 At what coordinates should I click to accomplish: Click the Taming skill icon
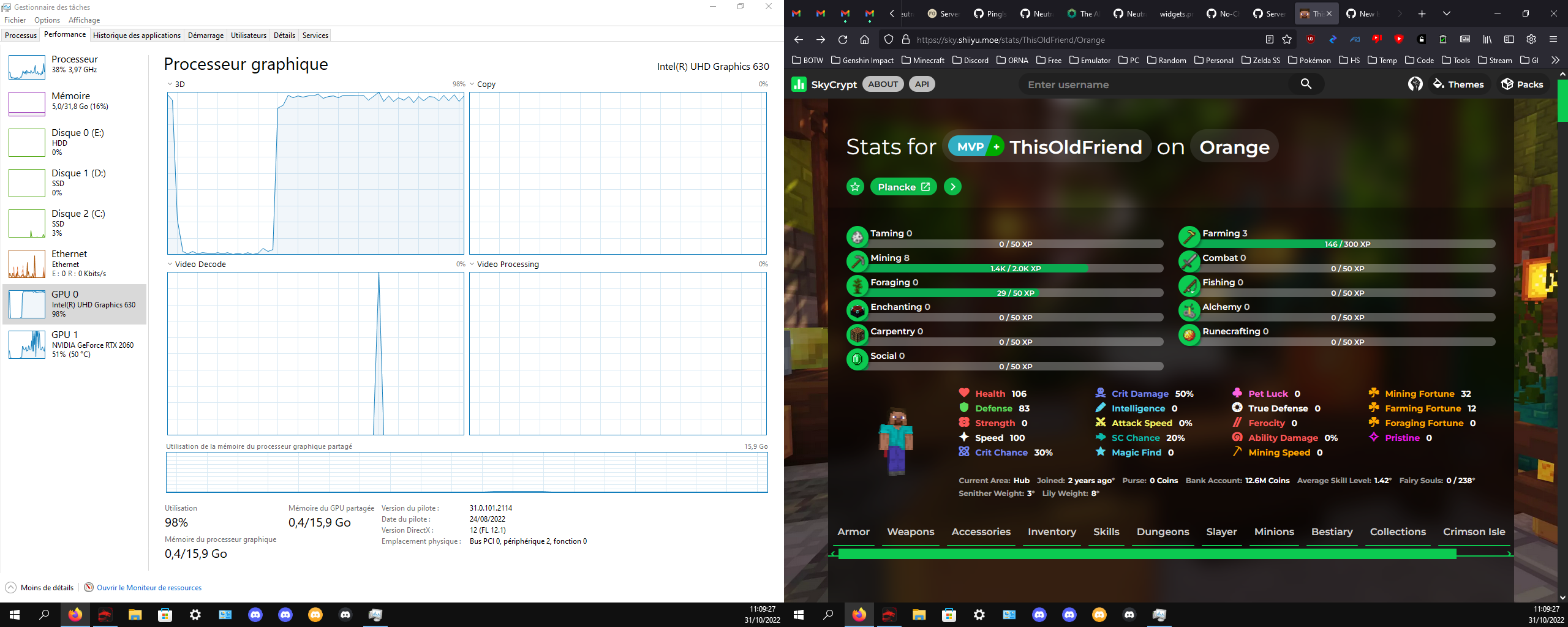(x=858, y=236)
